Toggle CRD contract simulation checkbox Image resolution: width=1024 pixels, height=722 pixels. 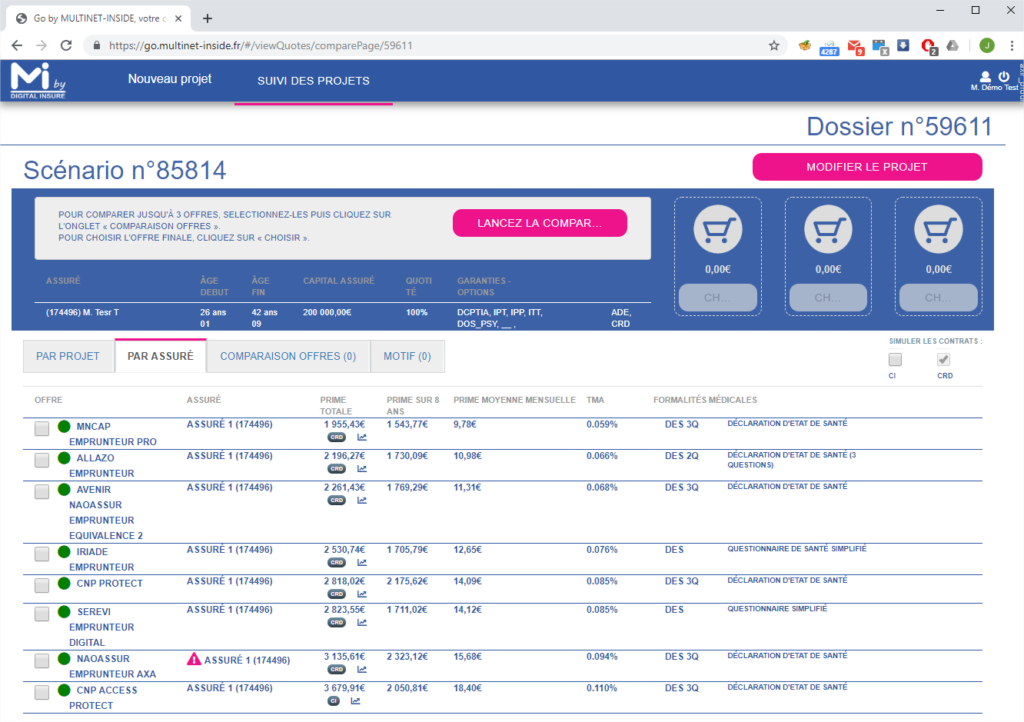(x=944, y=360)
